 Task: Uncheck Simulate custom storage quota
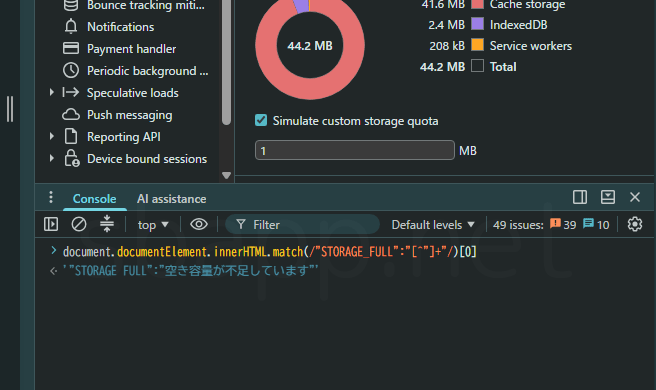pyautogui.click(x=261, y=121)
